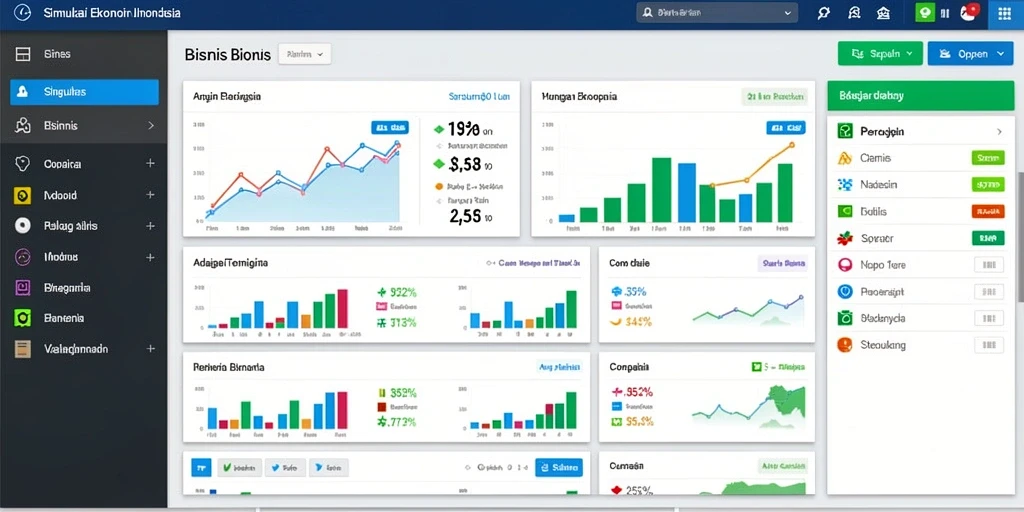
Task: Click the building icon in top bar
Action: 883,12
